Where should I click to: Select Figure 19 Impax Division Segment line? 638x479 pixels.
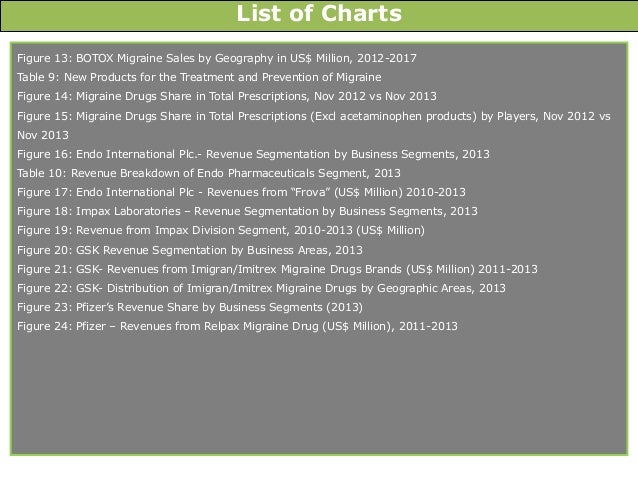(221, 230)
